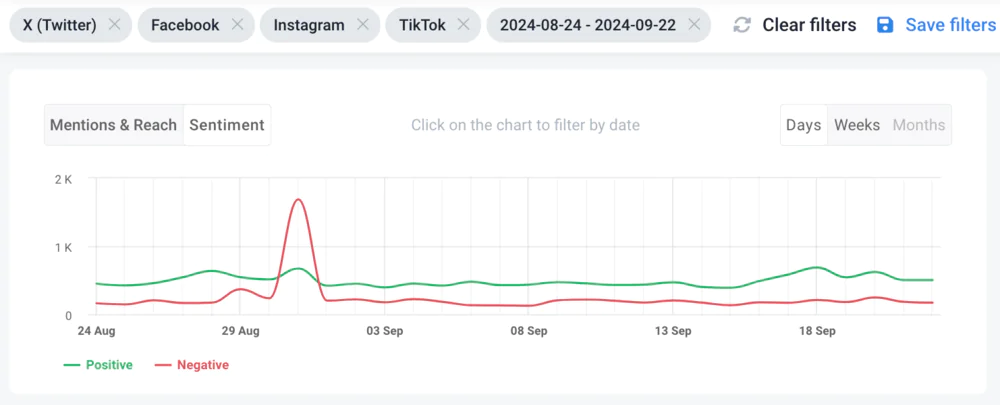Click the green legend line for Positive
This screenshot has height=405, width=1000.
tap(71, 365)
